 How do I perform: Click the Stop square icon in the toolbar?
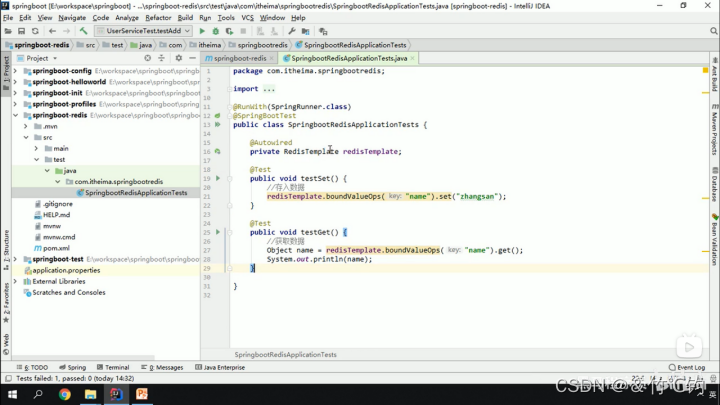click(x=243, y=31)
